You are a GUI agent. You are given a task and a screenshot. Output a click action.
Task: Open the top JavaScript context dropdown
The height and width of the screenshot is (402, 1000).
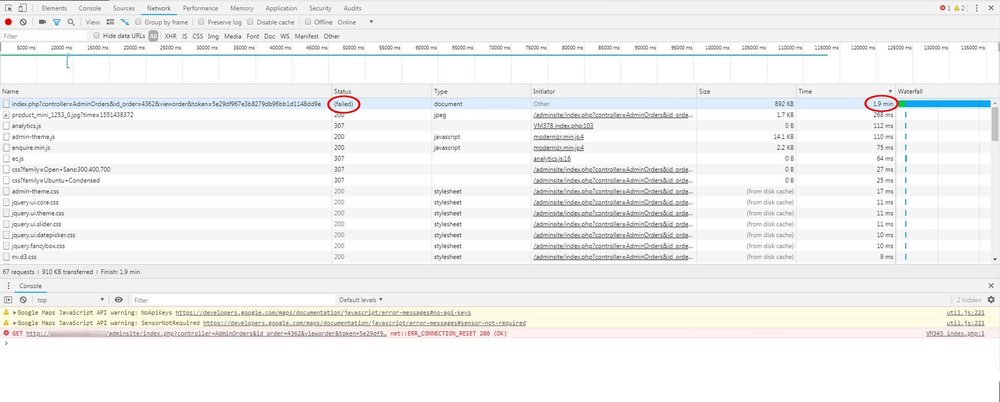click(x=70, y=300)
